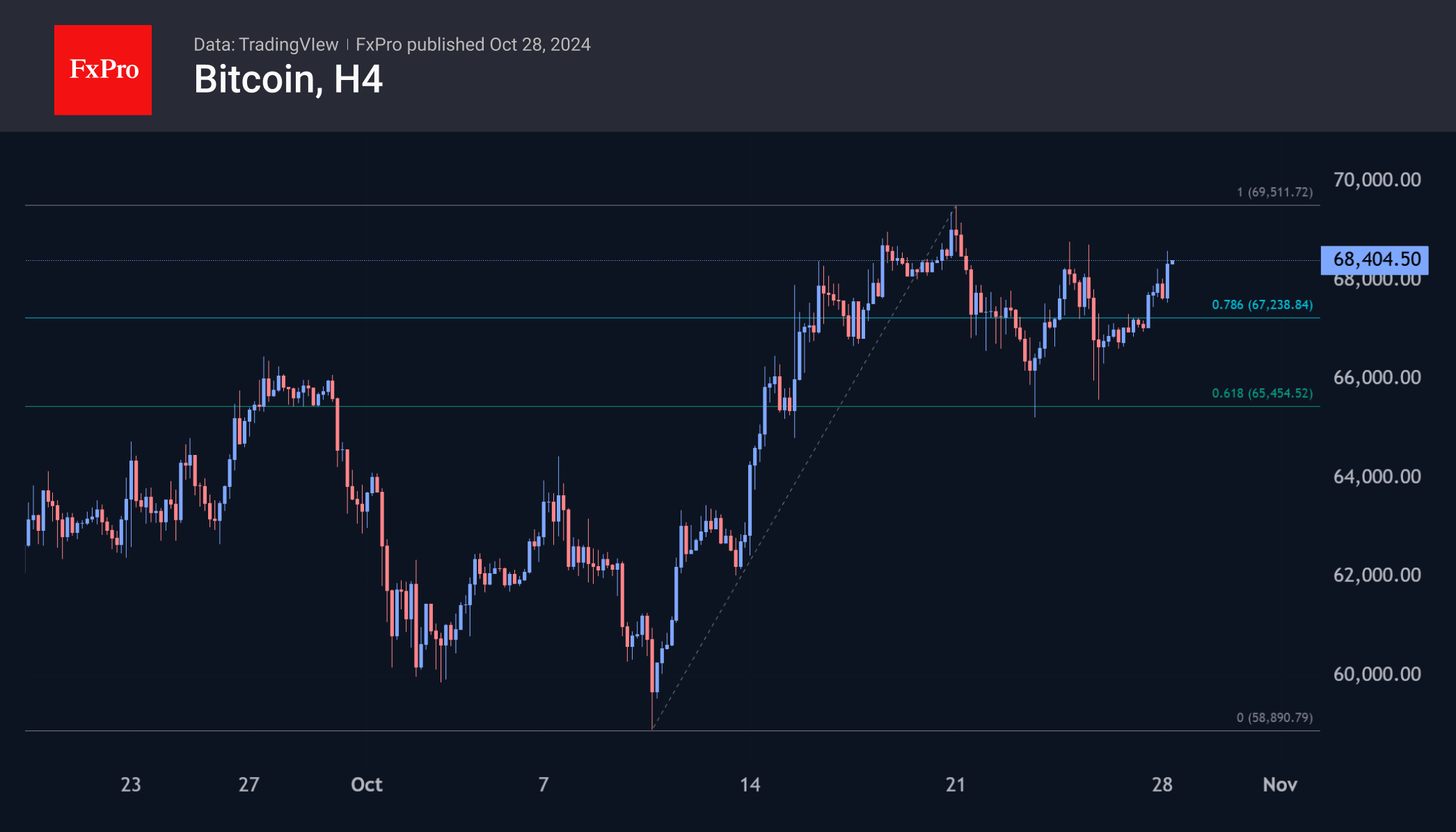Click the 64,000.00 price axis label
The width and height of the screenshot is (1456, 832).
click(x=1377, y=476)
